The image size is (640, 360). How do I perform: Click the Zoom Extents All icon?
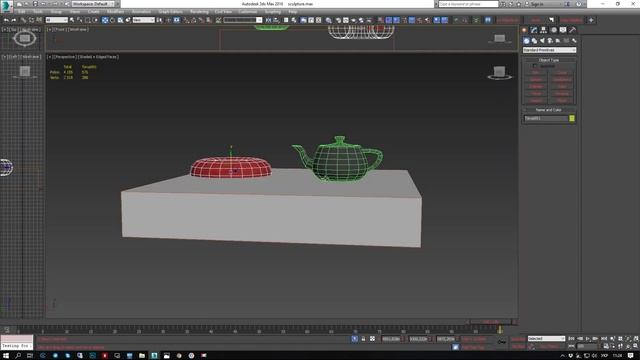636,338
